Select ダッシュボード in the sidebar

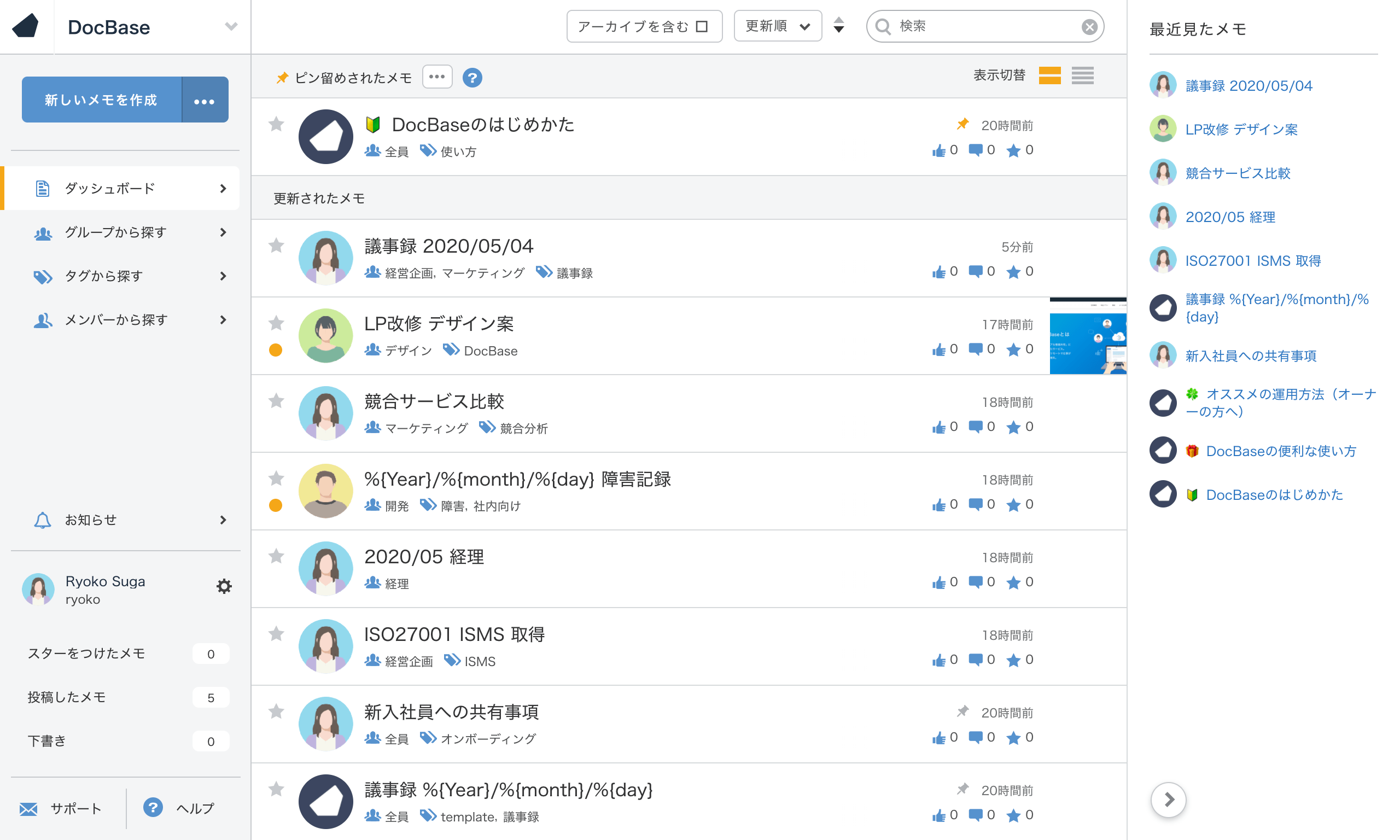pos(109,188)
